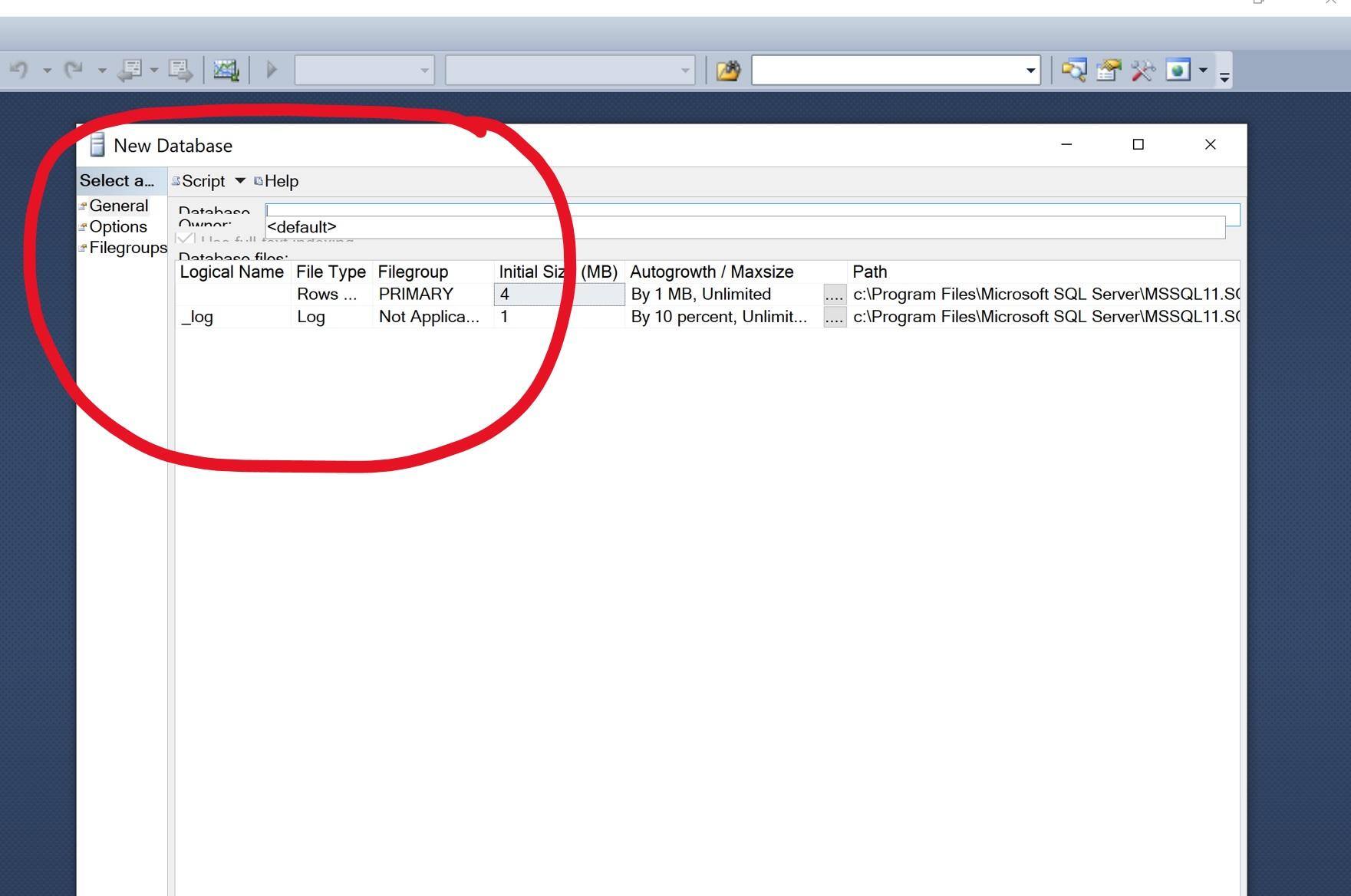The width and height of the screenshot is (1351, 896).
Task: Toggle the Use full-text indexing checkbox
Action: [185, 239]
